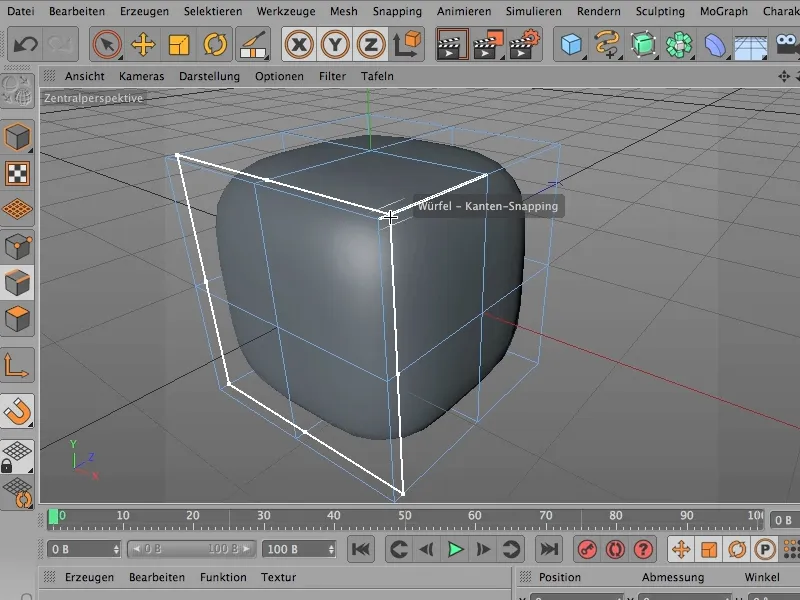The width and height of the screenshot is (800, 600).
Task: Click frame 50 on the timeline ruler
Action: pyautogui.click(x=405, y=516)
